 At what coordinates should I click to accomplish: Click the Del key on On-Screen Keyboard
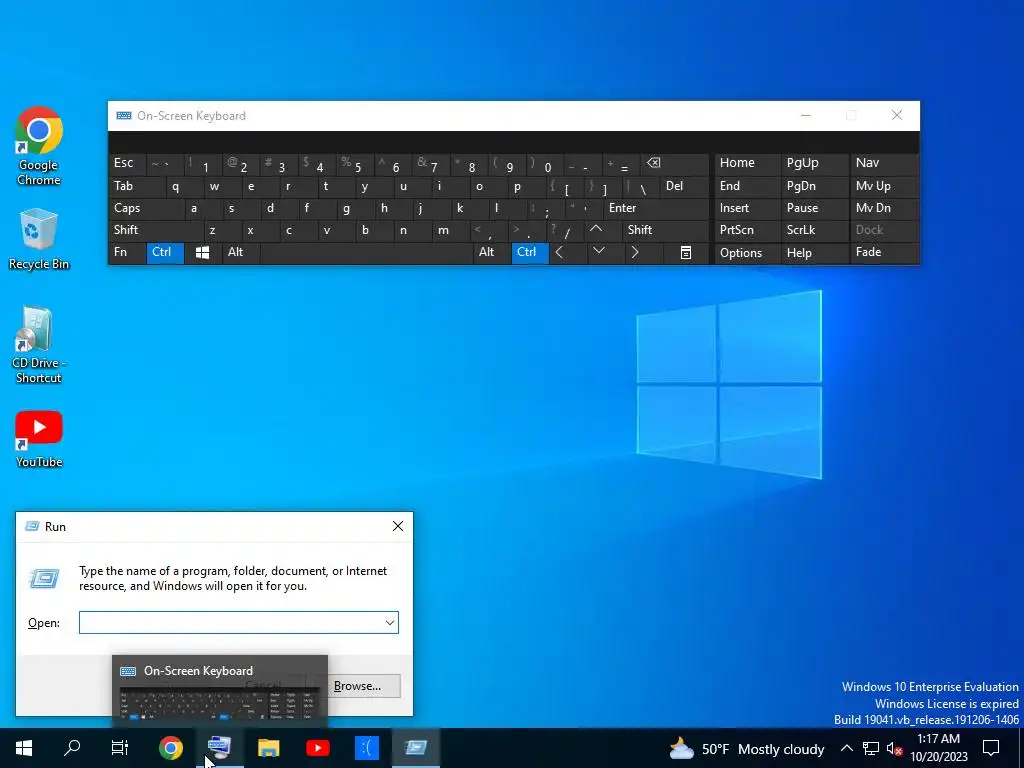684,186
